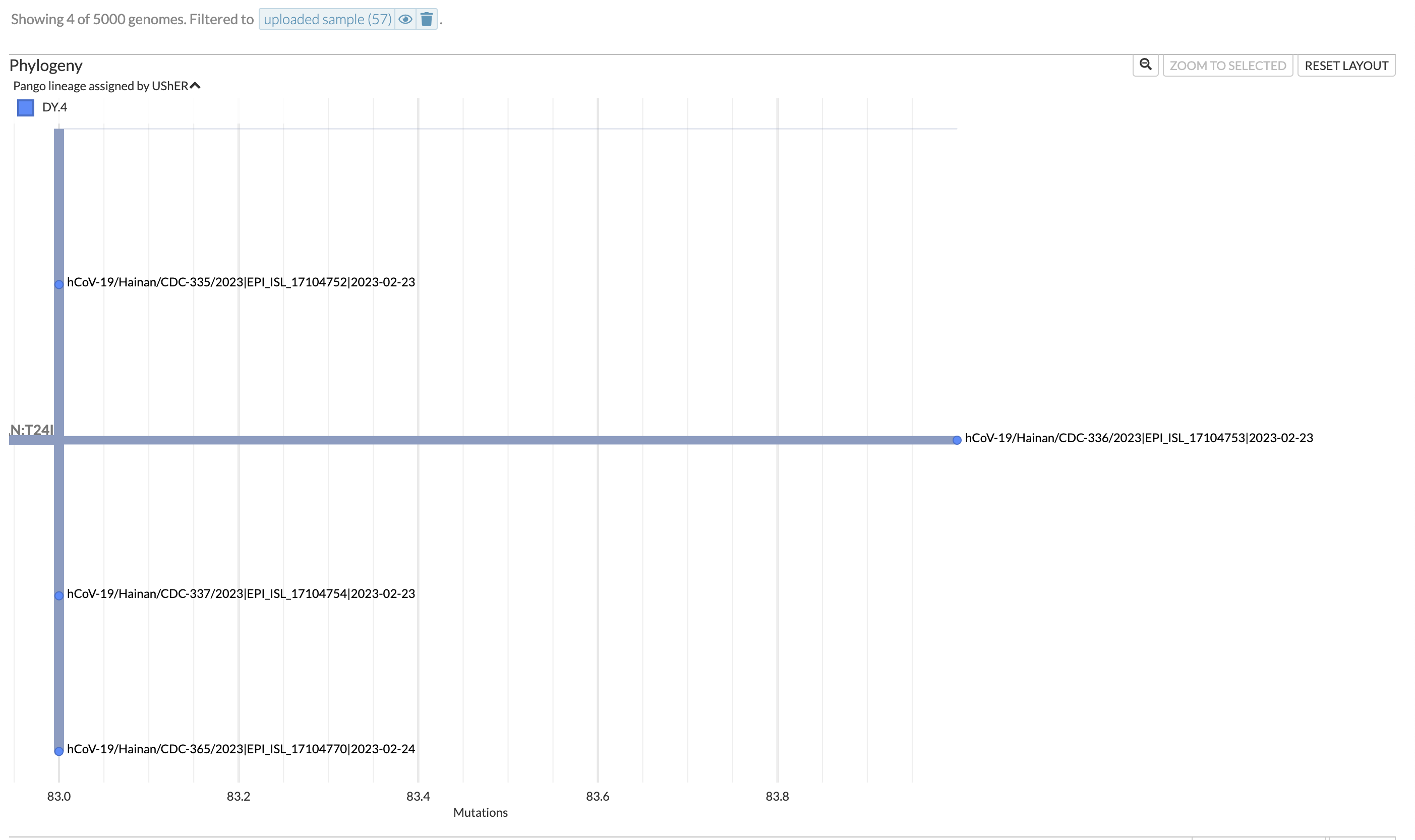
Task: Select the Hainan/CDC-336 tip node circle
Action: (x=957, y=440)
